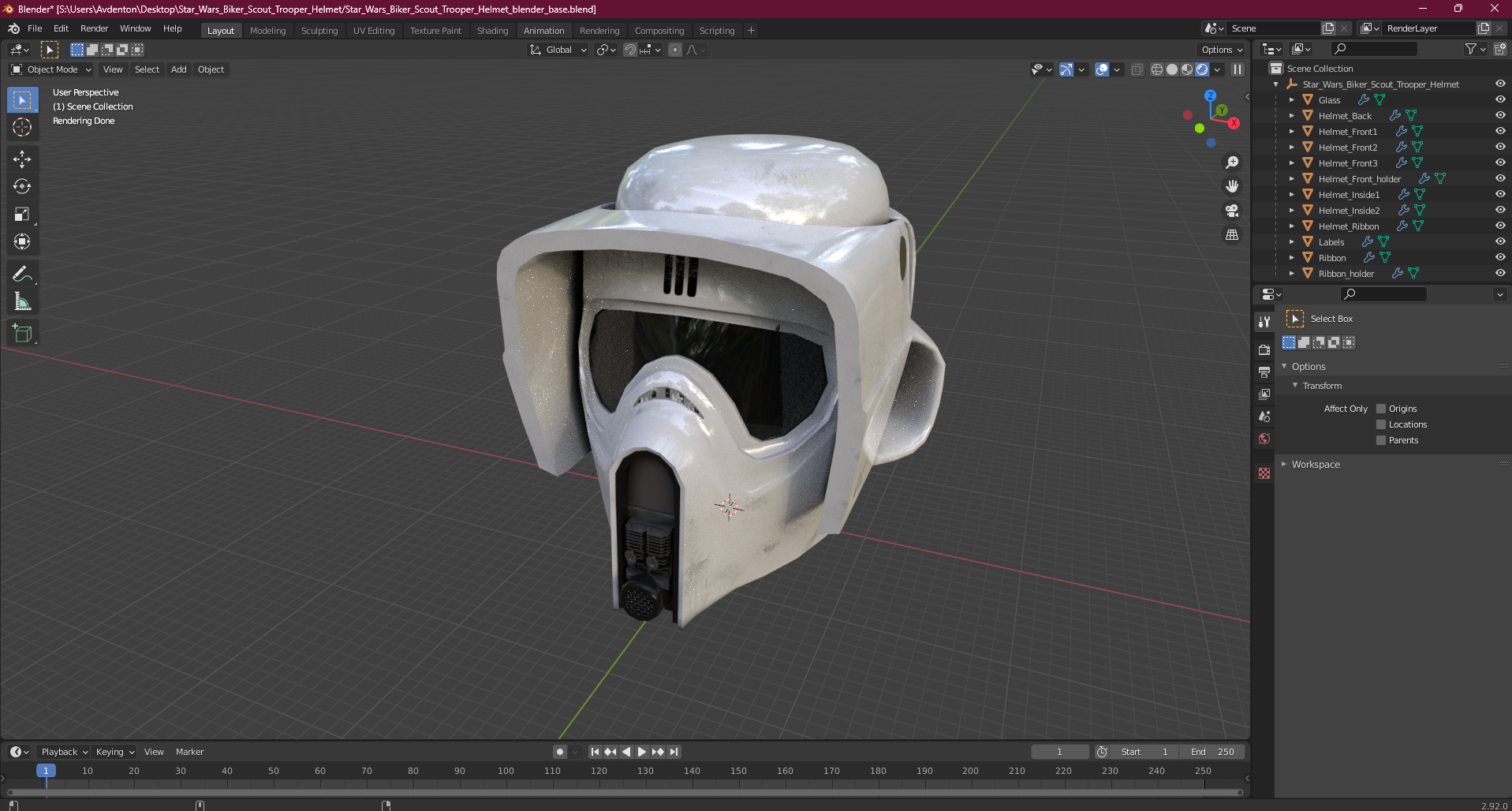1512x811 pixels.
Task: Click the timeline horizontal scrollbar
Action: [x=625, y=792]
